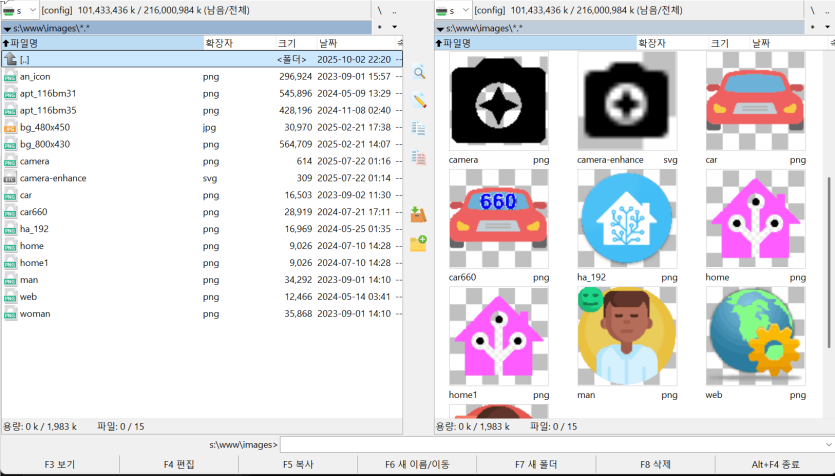Click the PNG file icon beside web

(x=10, y=297)
